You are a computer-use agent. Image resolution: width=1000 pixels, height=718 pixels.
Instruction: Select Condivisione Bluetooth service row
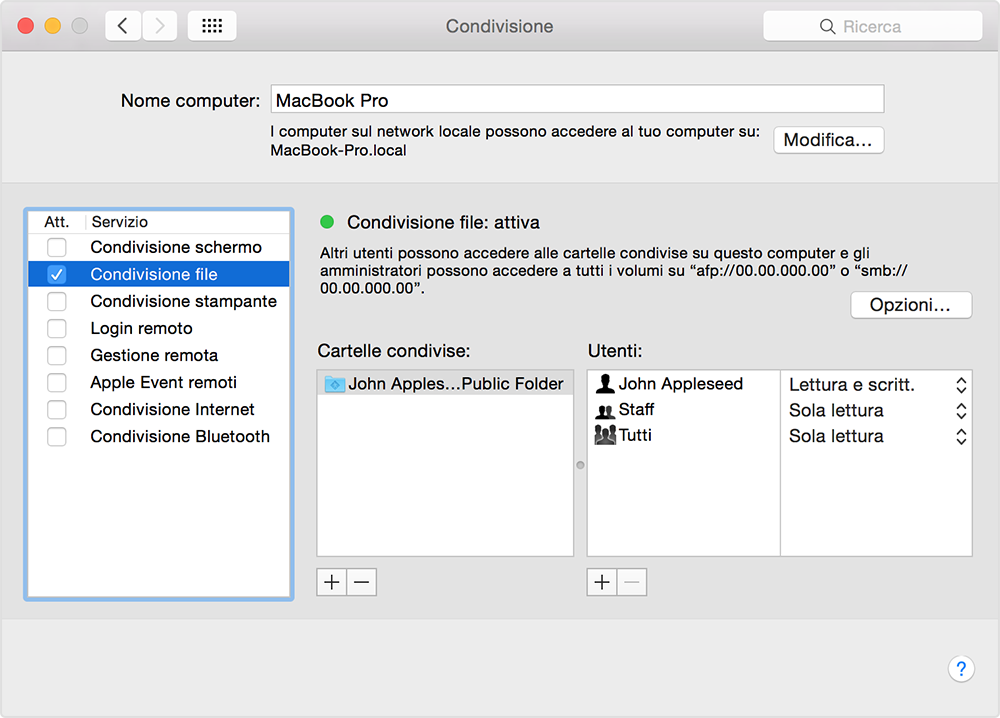point(159,437)
